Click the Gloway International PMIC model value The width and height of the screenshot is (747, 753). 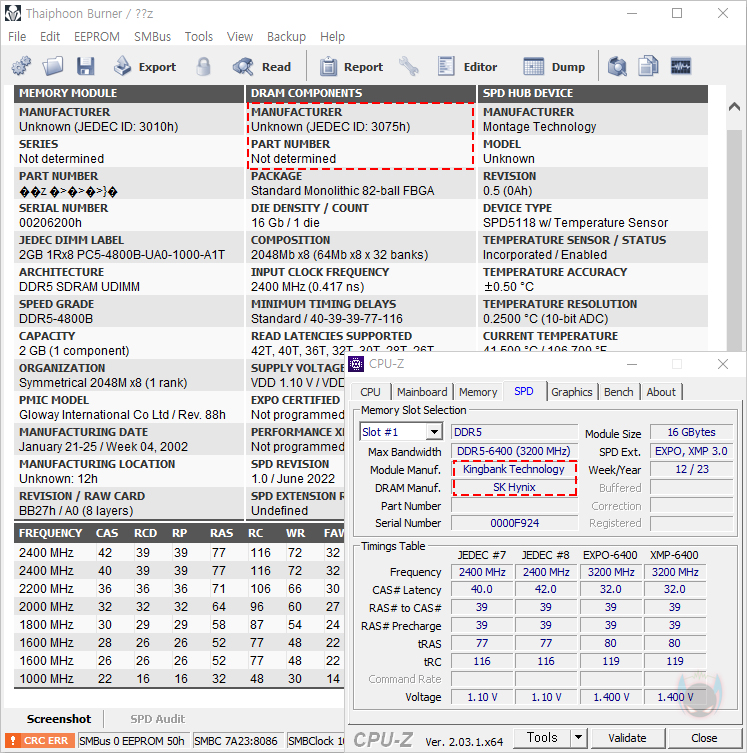(x=122, y=414)
